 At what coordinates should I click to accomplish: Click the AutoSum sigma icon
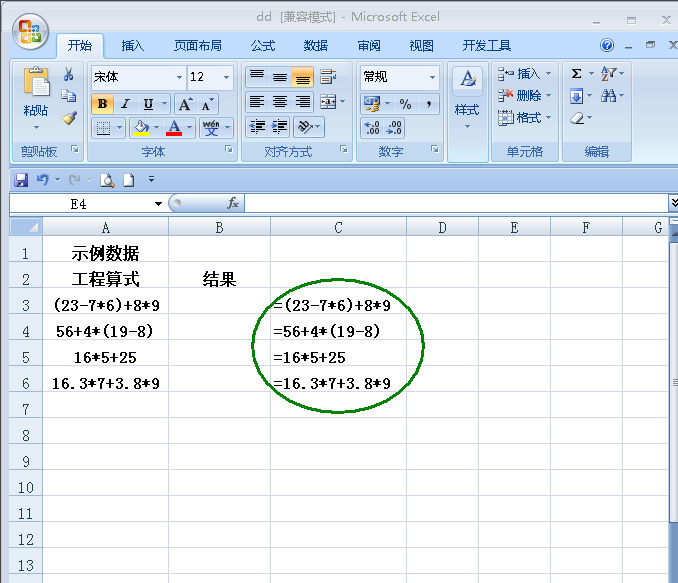(577, 74)
